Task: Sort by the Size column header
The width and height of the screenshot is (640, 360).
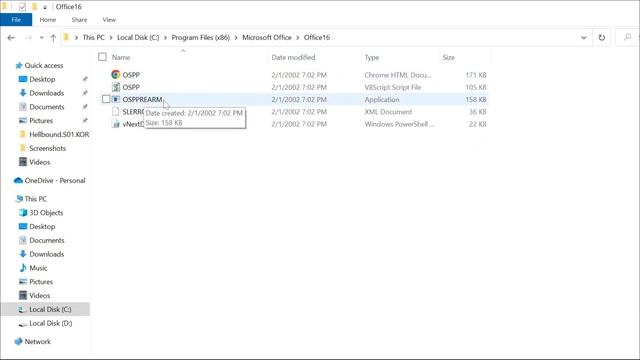Action: click(448, 58)
